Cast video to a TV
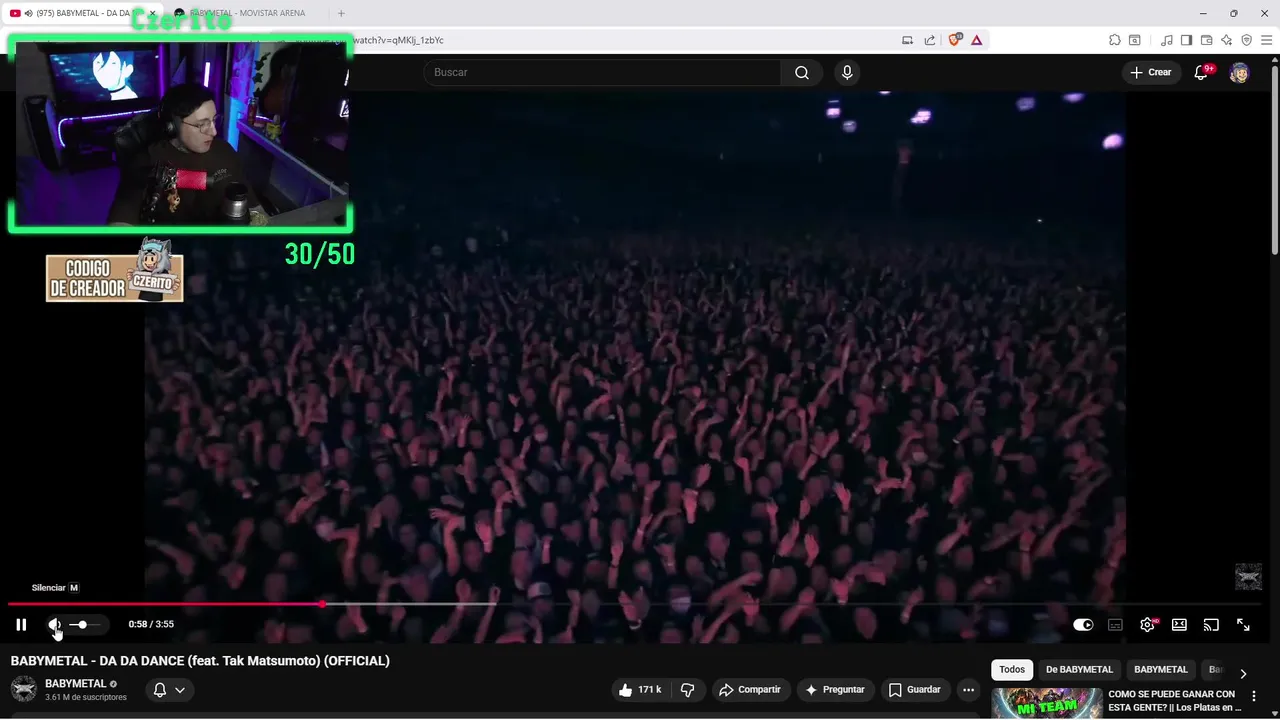 [1211, 625]
